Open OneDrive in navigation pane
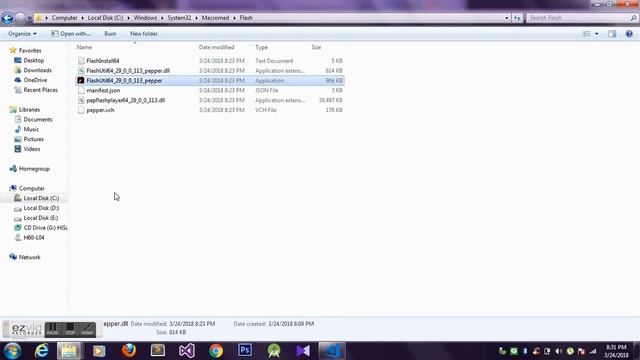The width and height of the screenshot is (640, 360). (x=35, y=80)
